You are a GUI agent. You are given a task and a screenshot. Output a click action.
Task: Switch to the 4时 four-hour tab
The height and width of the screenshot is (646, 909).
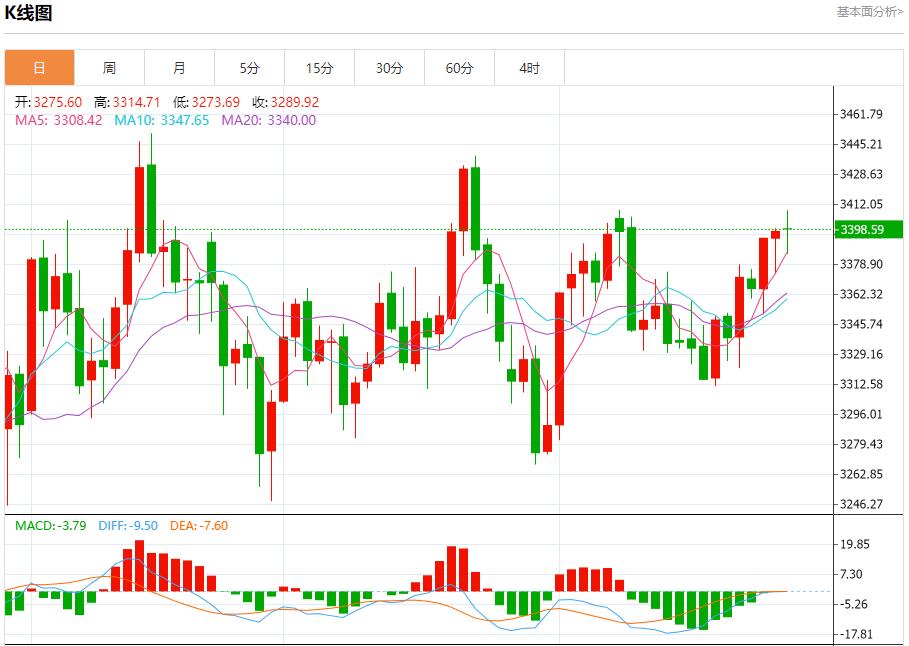pyautogui.click(x=529, y=68)
